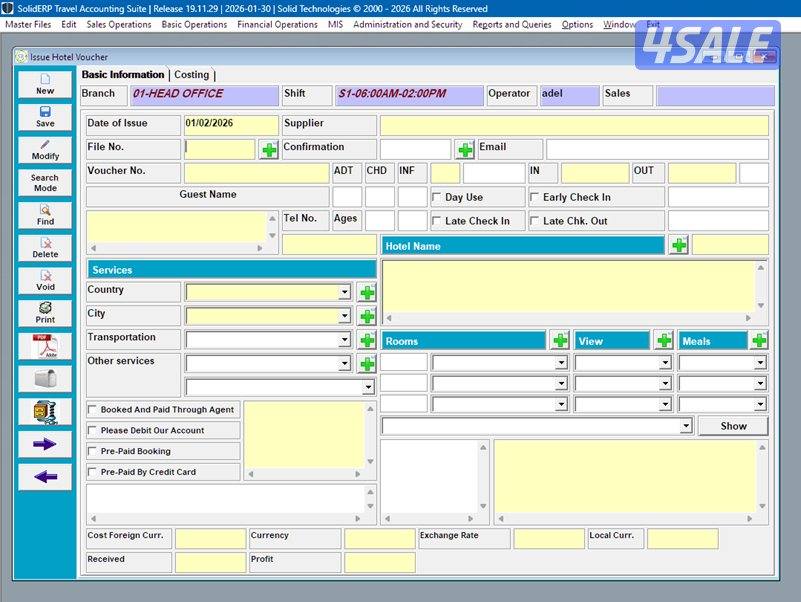Click the Modify icon in the sidebar
801x602 pixels.
[x=43, y=152]
